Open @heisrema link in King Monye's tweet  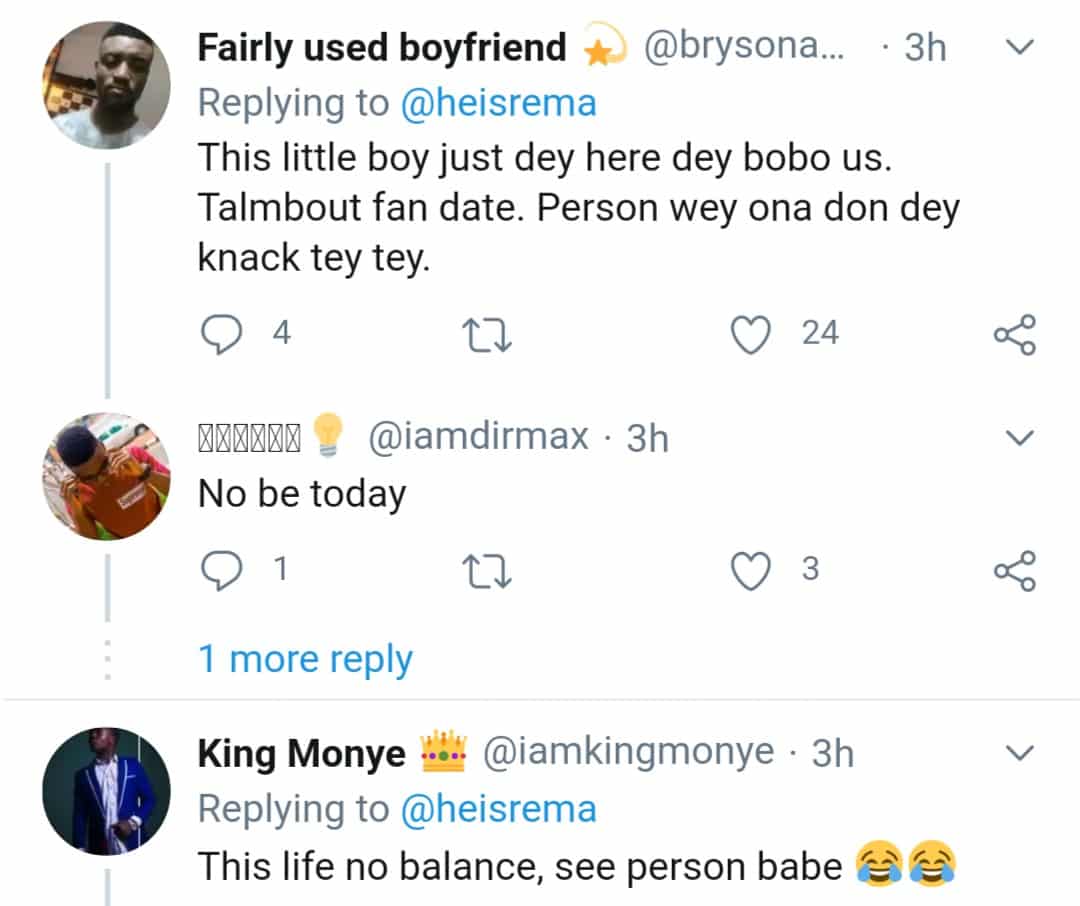tap(498, 810)
